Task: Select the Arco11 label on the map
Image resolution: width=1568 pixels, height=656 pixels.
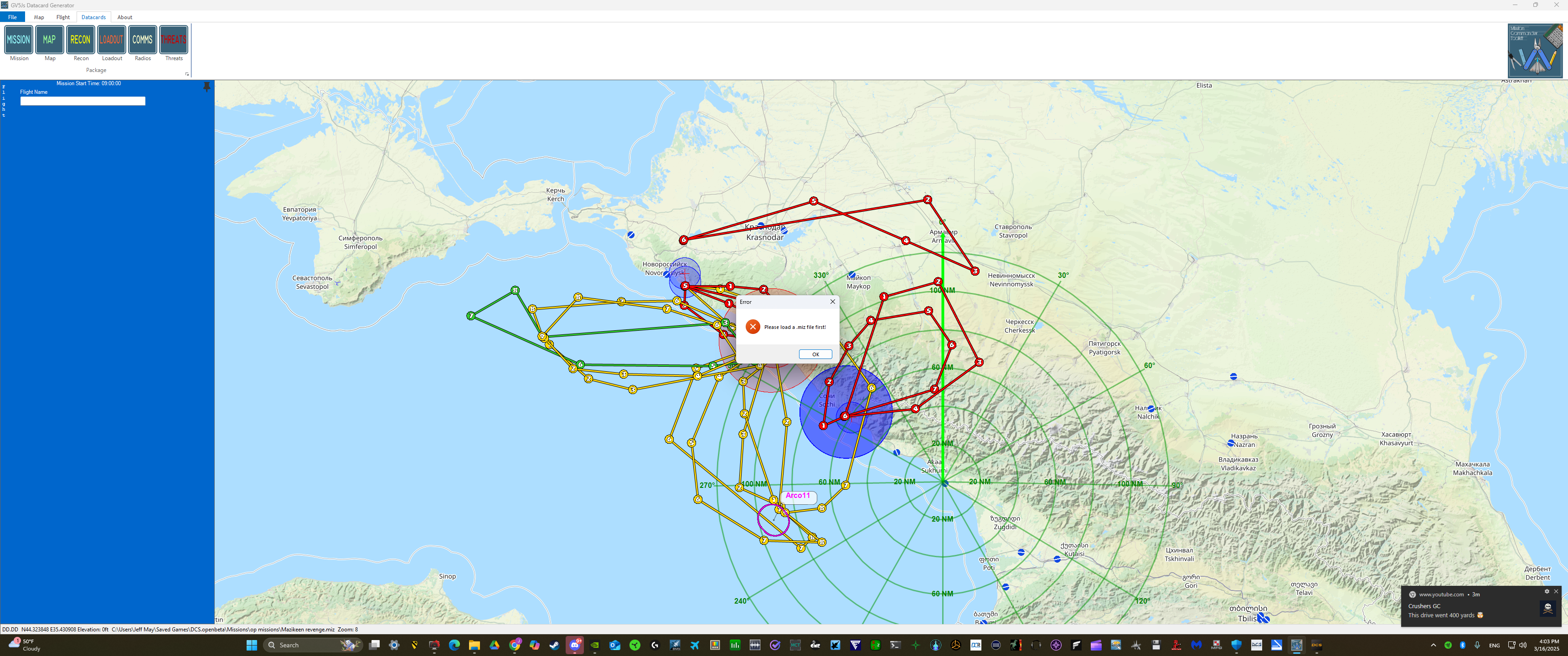Action: [x=797, y=495]
